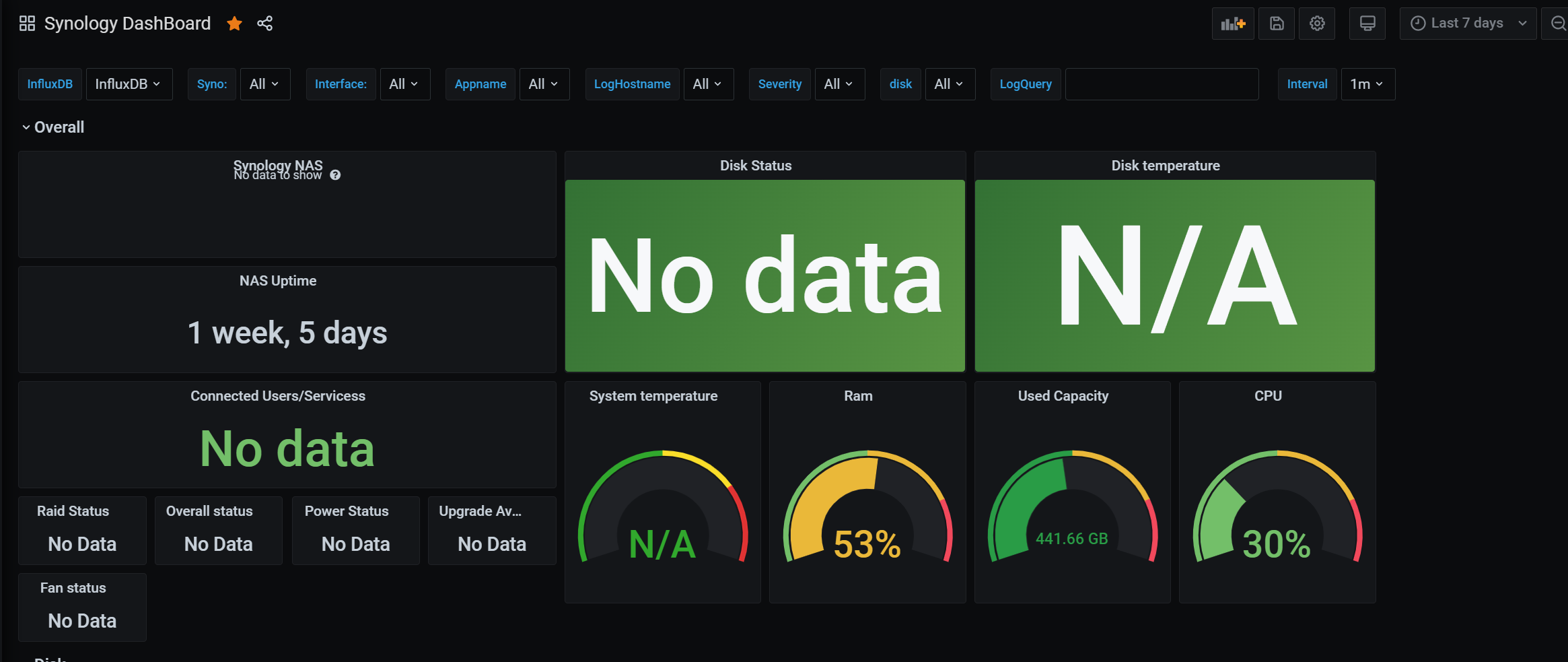Collapse the Overall row
The image size is (1568, 662).
pos(52,127)
